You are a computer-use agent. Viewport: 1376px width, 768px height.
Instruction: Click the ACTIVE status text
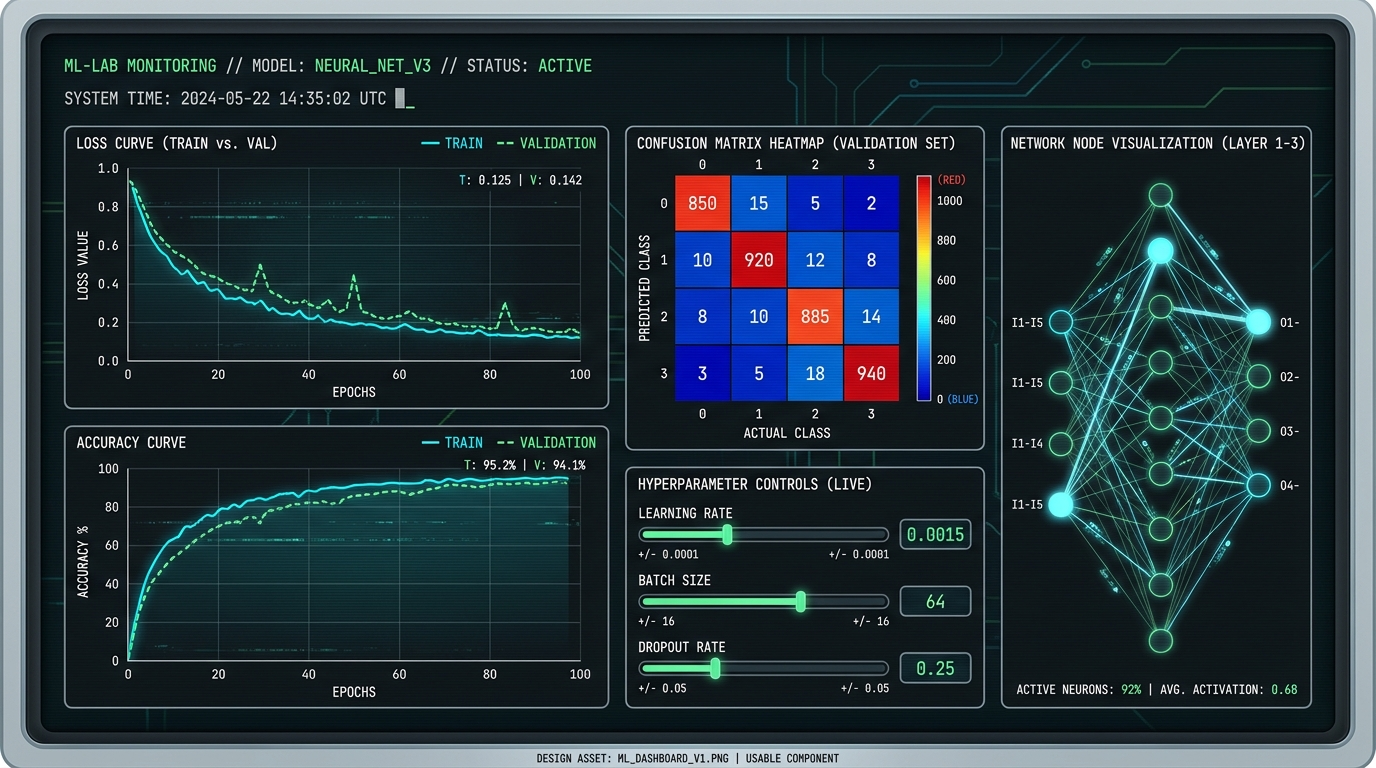565,66
